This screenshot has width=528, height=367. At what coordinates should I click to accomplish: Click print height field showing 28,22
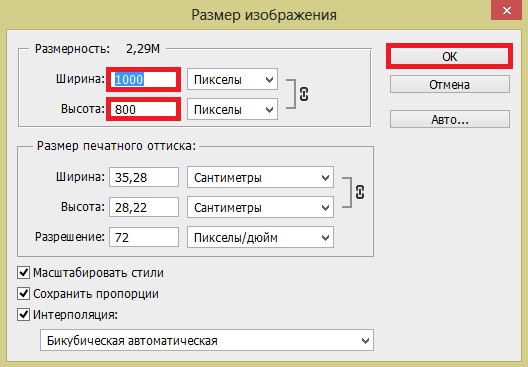point(144,207)
